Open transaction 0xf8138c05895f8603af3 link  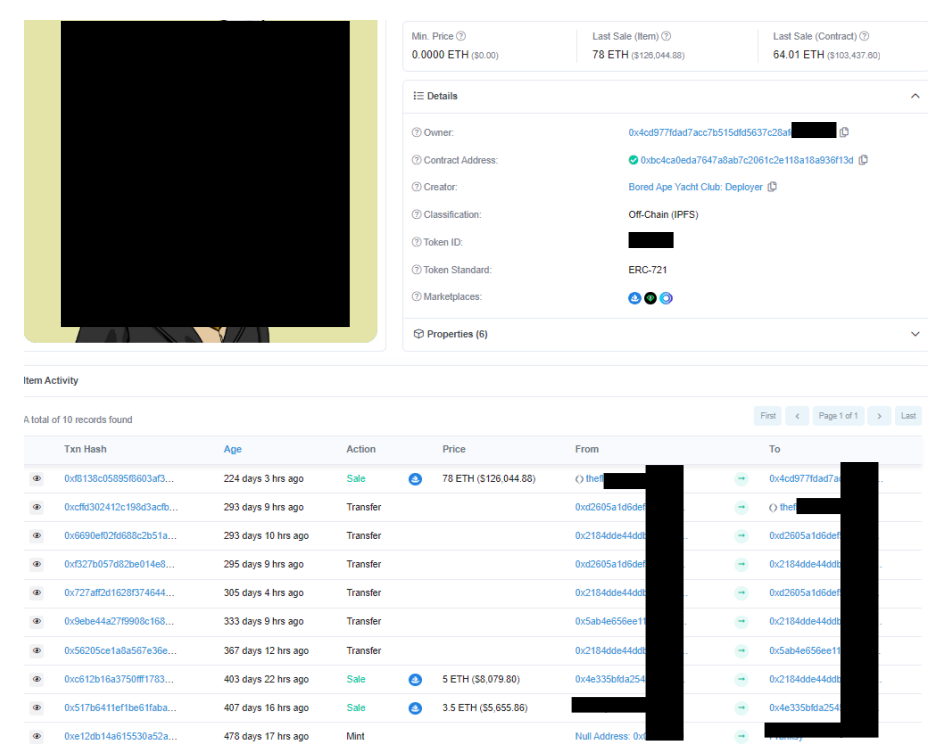tap(119, 479)
